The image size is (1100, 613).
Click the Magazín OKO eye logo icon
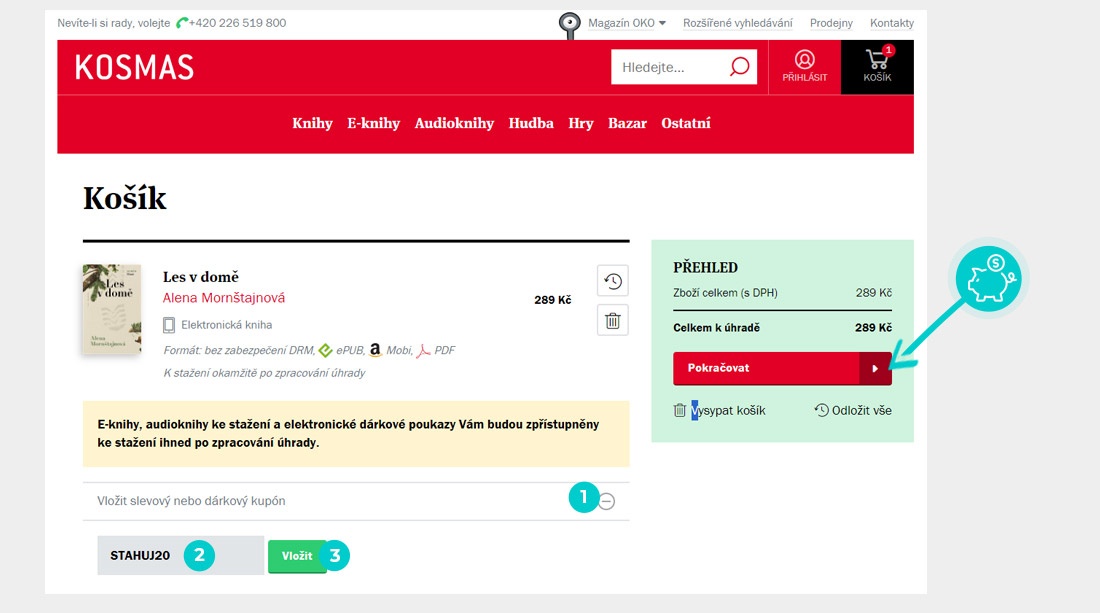pyautogui.click(x=569, y=25)
